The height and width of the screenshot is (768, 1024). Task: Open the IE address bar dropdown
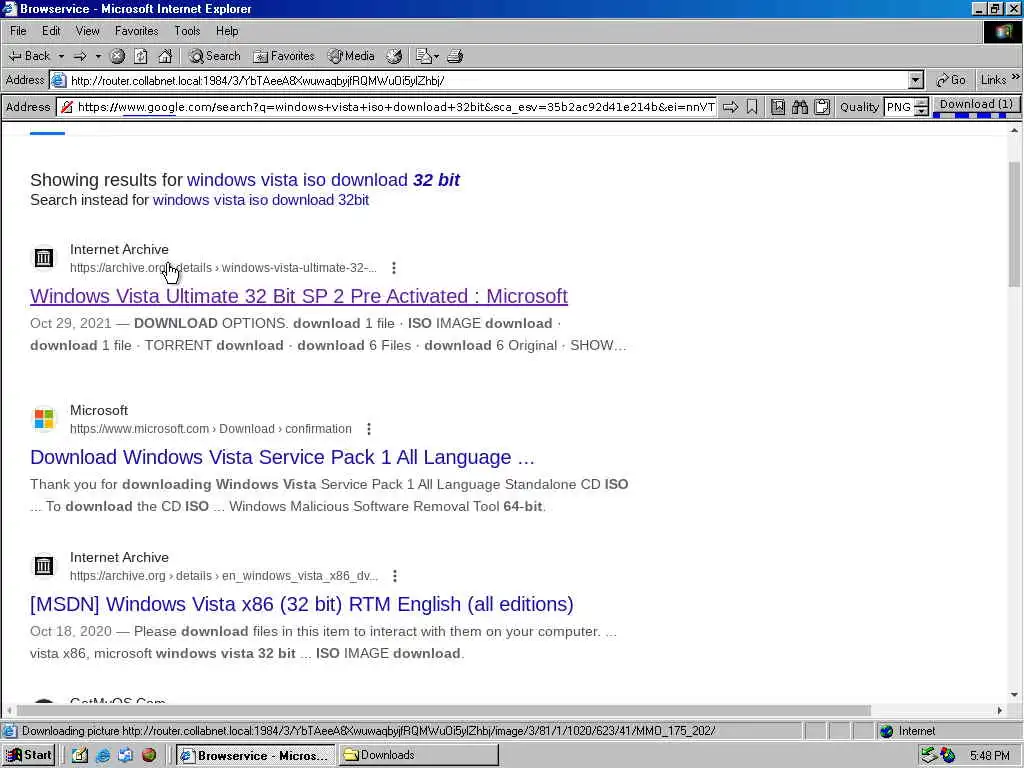pos(916,80)
